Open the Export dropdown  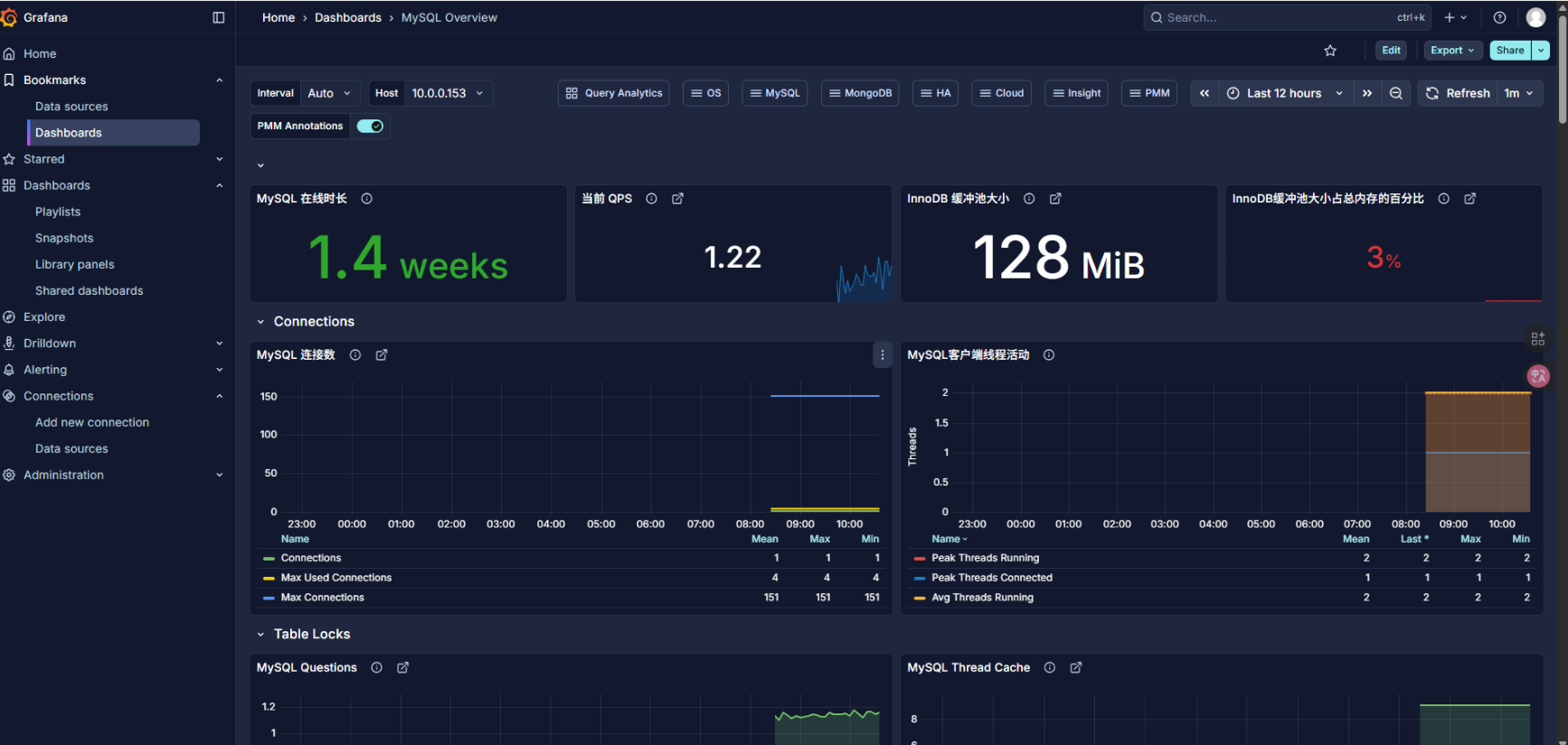(x=1453, y=51)
